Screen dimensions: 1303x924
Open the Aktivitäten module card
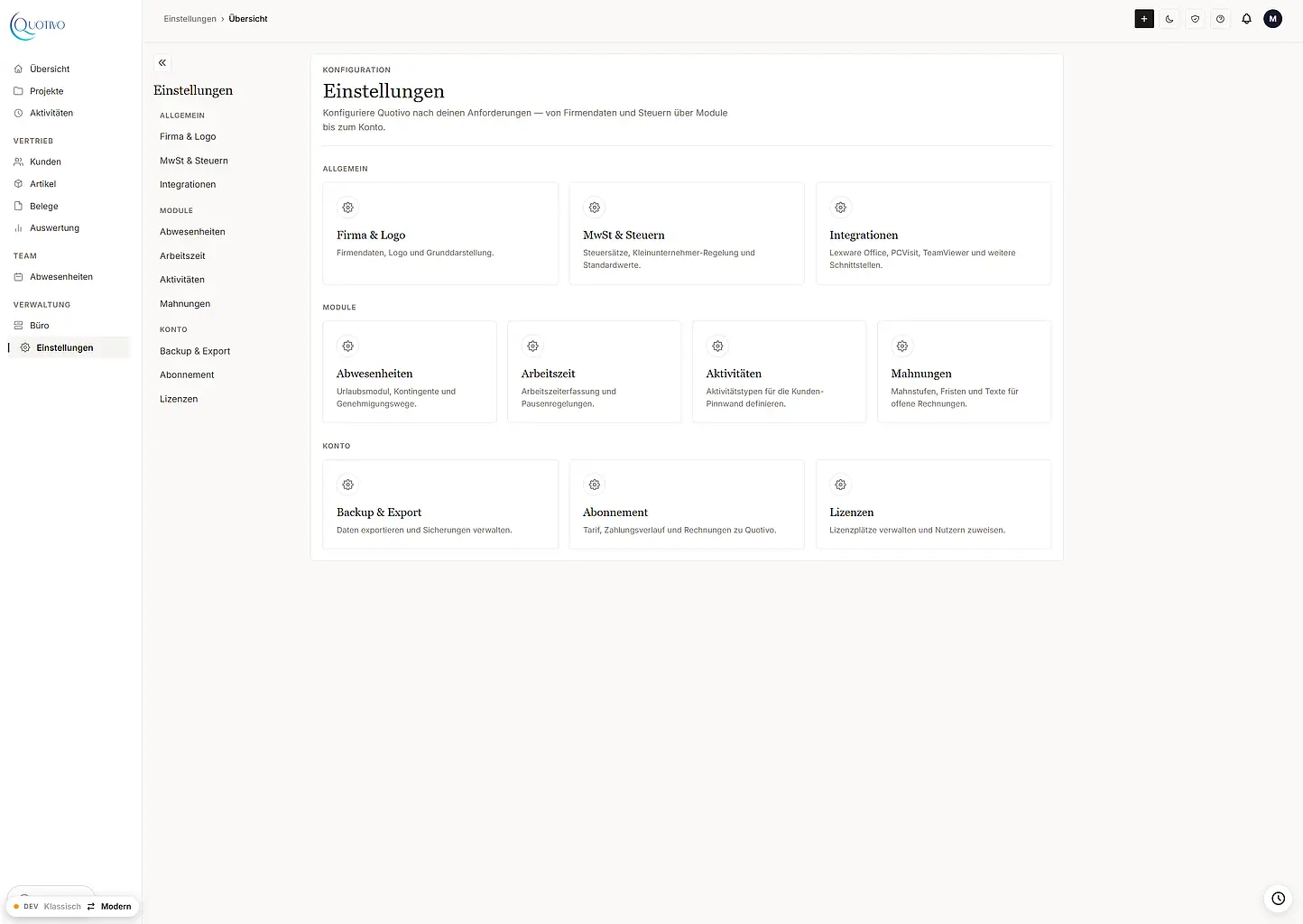click(779, 372)
